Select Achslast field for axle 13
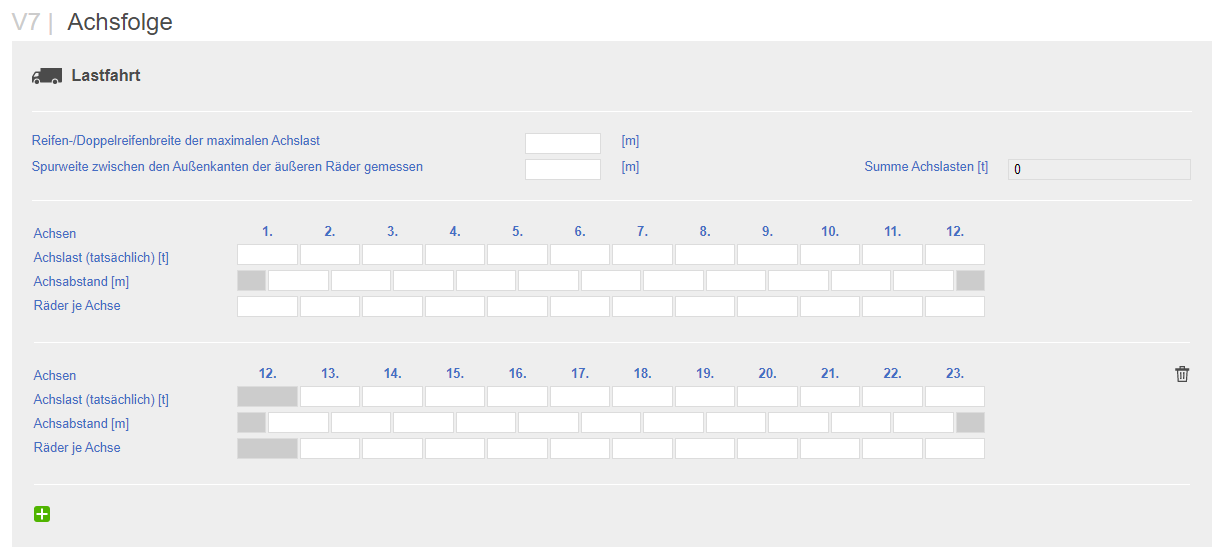1222x557 pixels. (330, 397)
